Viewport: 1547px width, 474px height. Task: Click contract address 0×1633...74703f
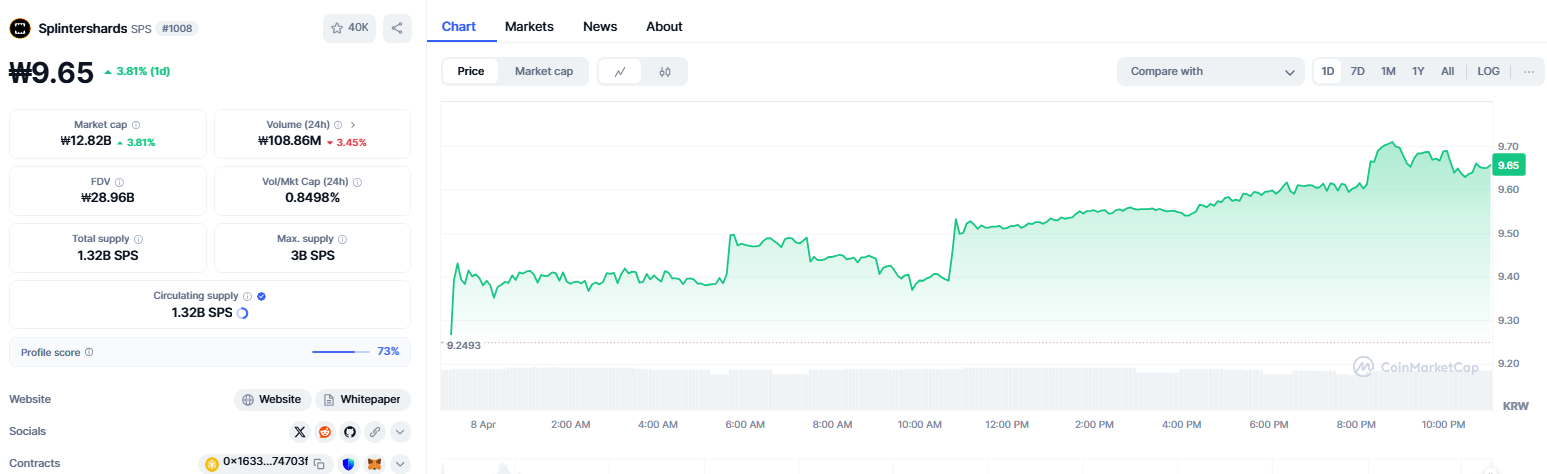266,464
